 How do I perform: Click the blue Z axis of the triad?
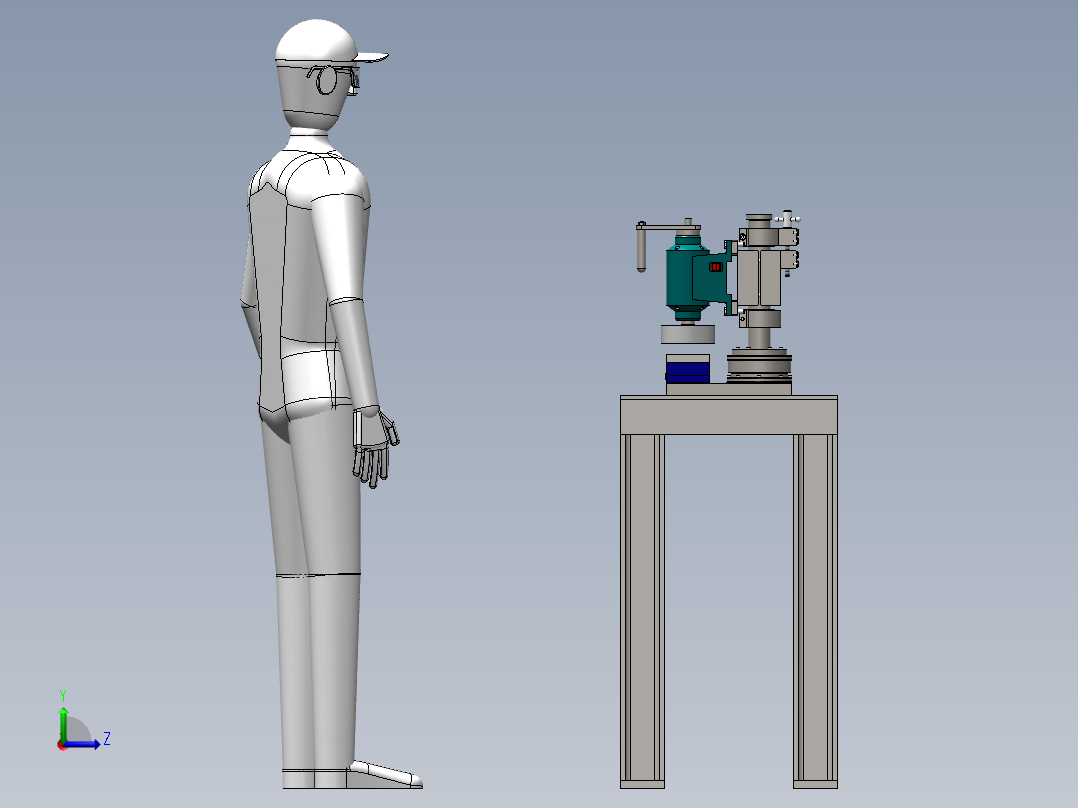(x=82, y=744)
